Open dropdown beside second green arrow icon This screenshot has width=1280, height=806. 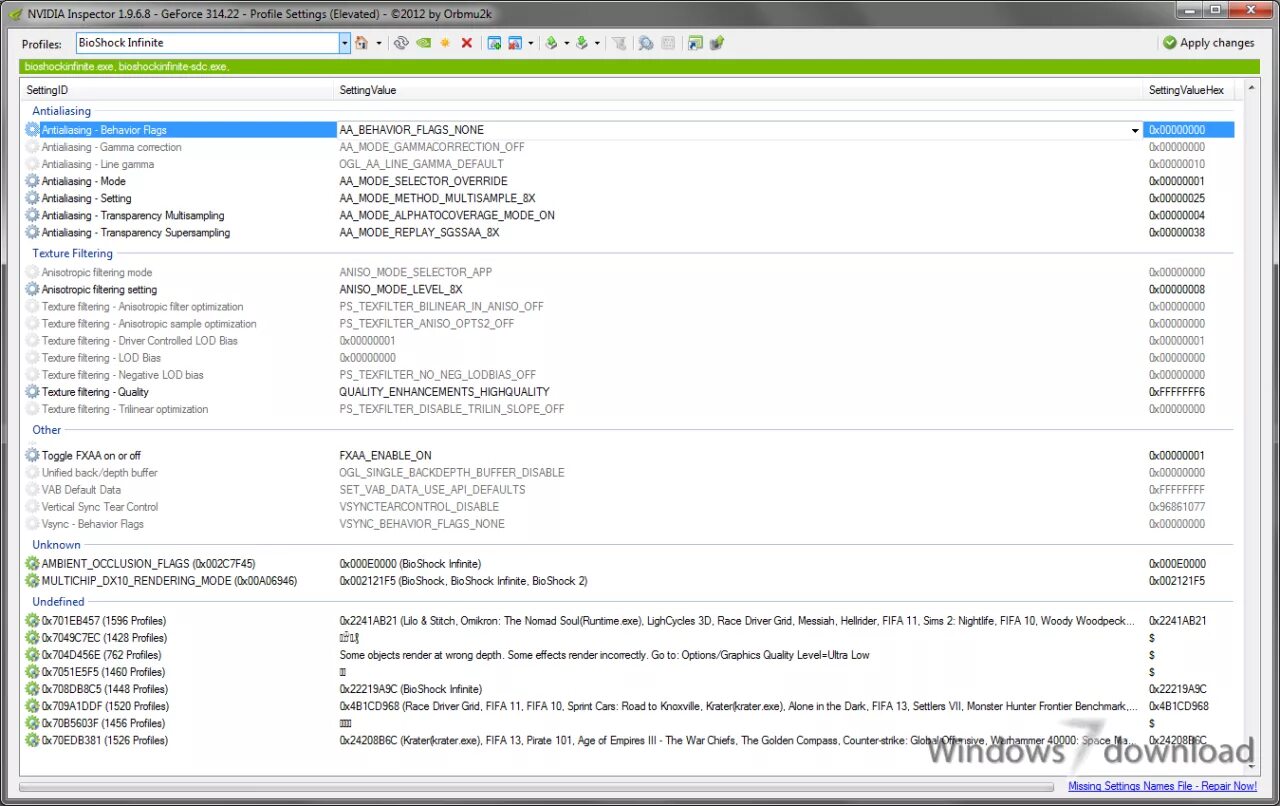pos(597,43)
